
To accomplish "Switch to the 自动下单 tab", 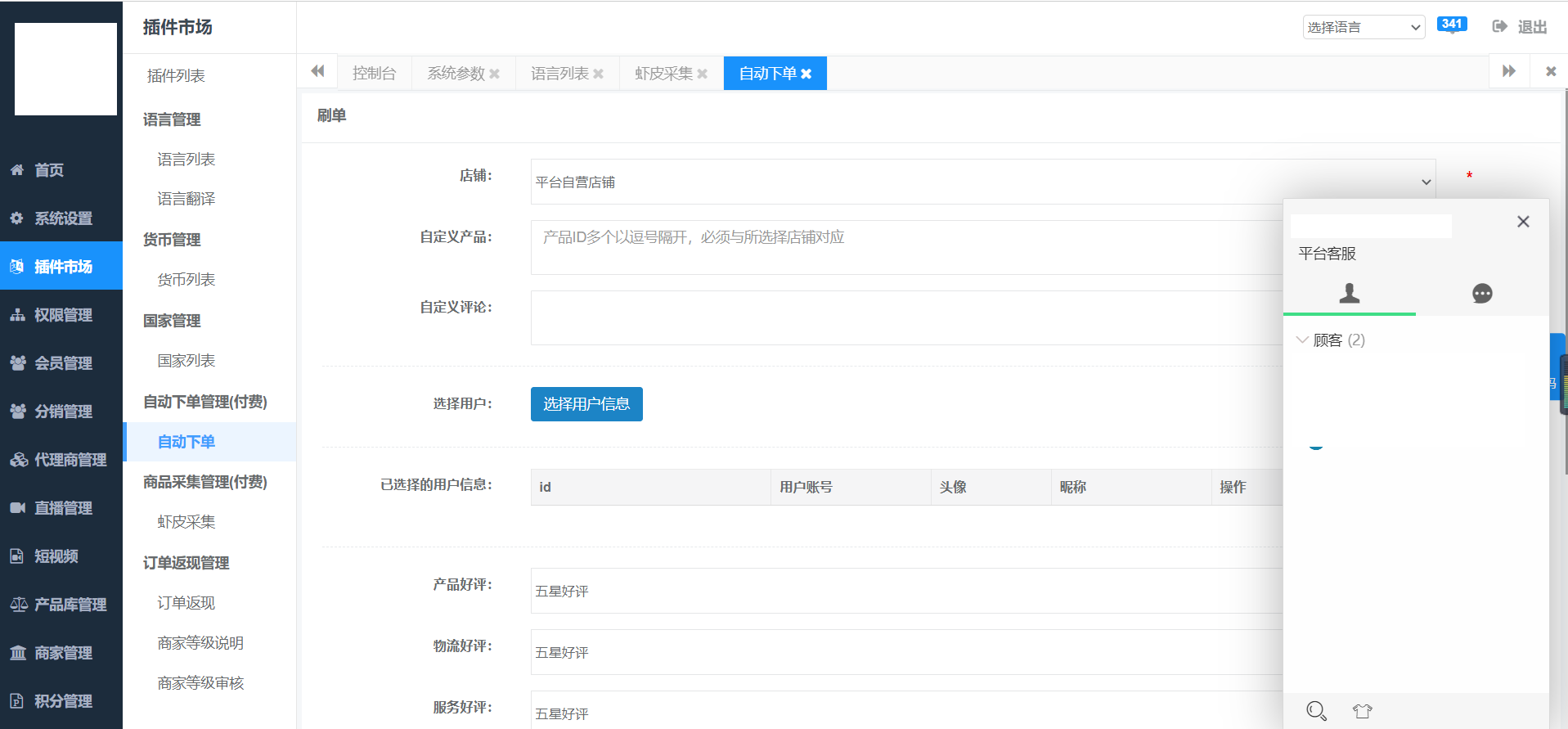I will tap(768, 74).
